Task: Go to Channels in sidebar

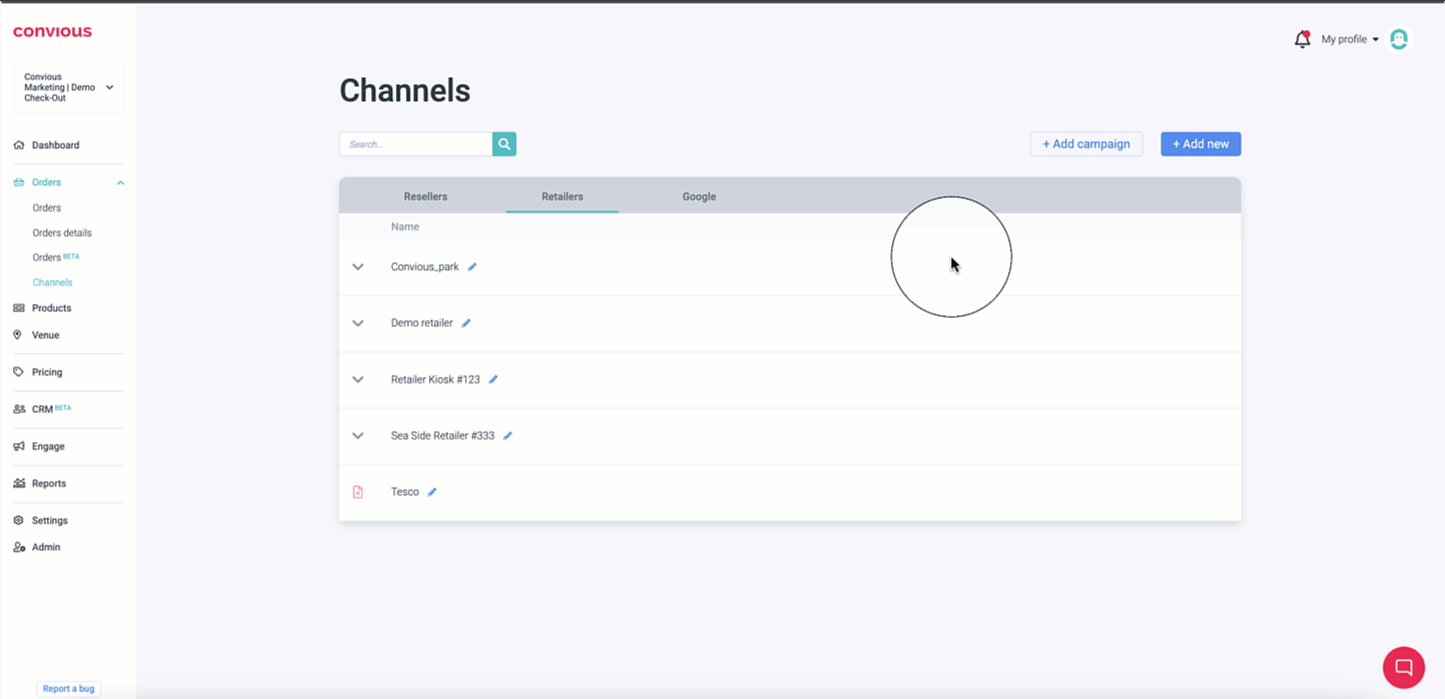Action: point(52,282)
